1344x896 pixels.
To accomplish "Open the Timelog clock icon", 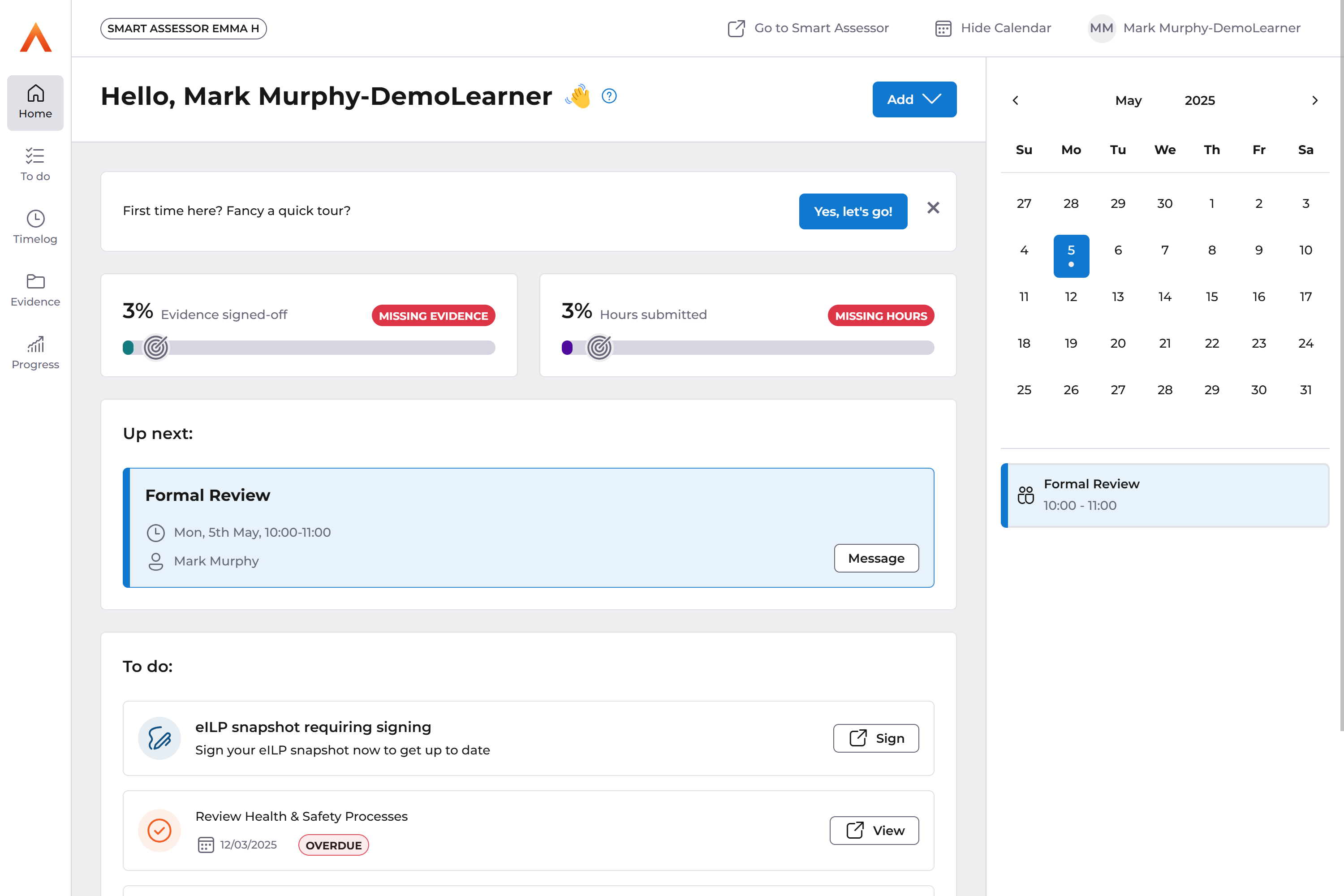I will click(35, 219).
